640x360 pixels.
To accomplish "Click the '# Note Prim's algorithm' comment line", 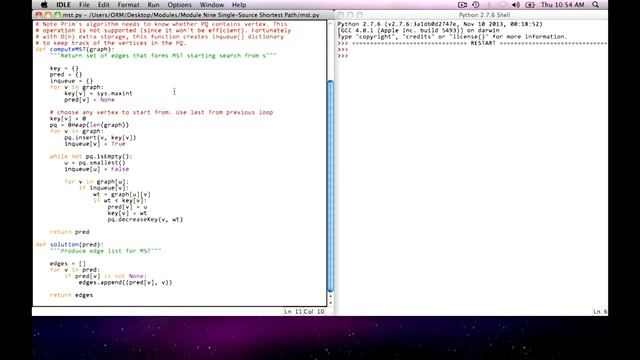I will point(161,24).
